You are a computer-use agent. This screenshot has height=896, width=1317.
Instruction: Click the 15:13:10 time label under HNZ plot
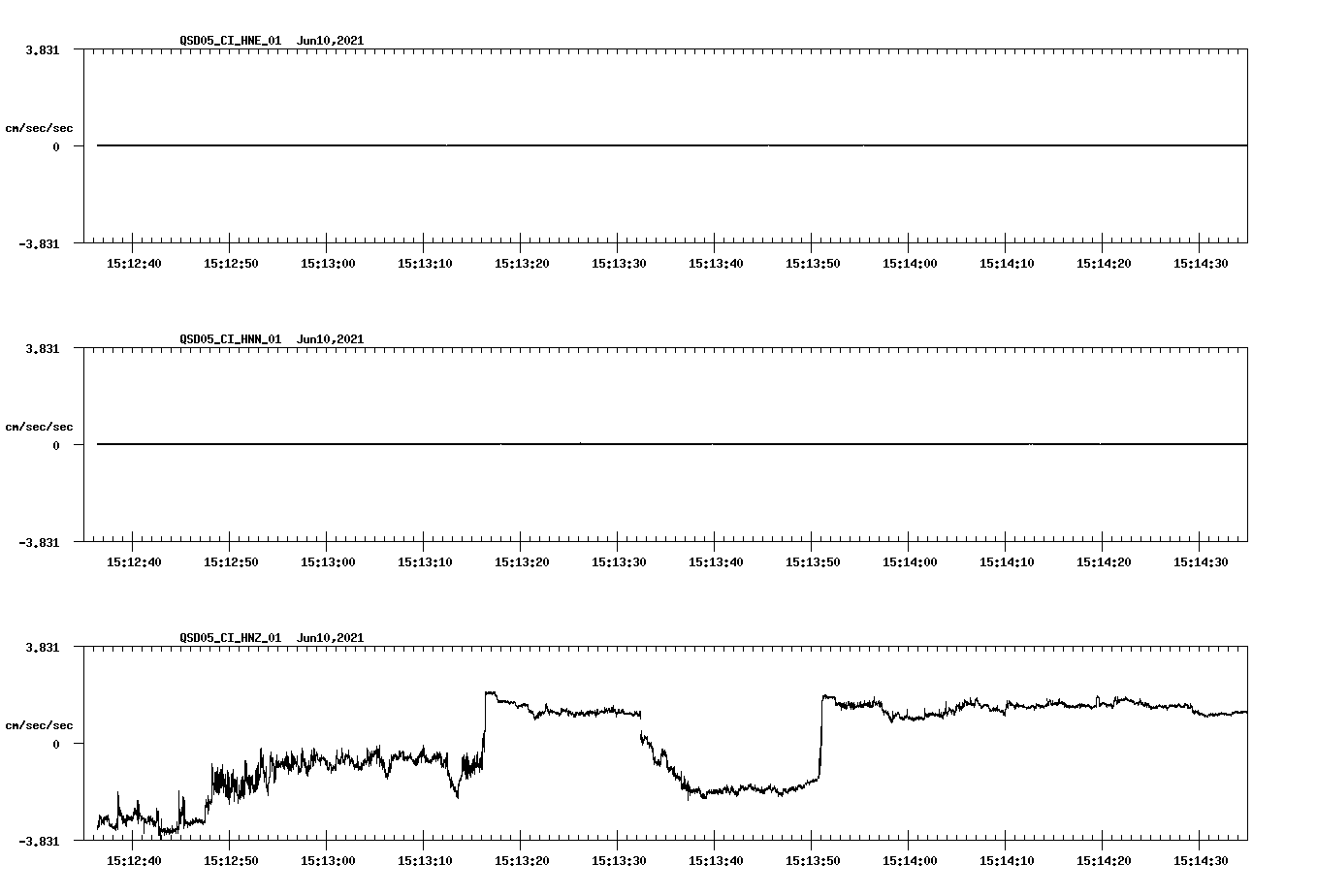pyautogui.click(x=425, y=861)
